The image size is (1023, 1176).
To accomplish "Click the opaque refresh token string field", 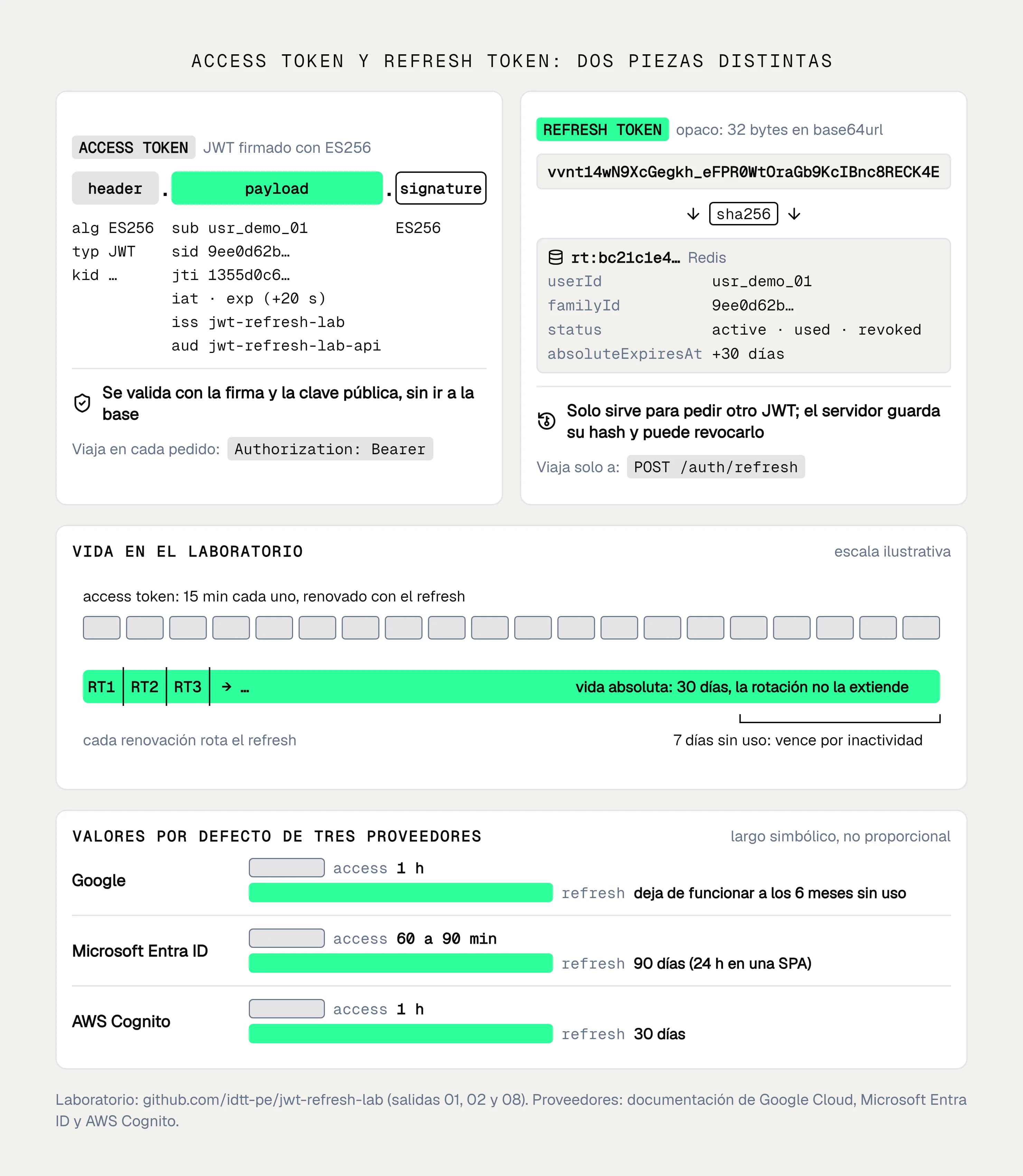I will (743, 172).
